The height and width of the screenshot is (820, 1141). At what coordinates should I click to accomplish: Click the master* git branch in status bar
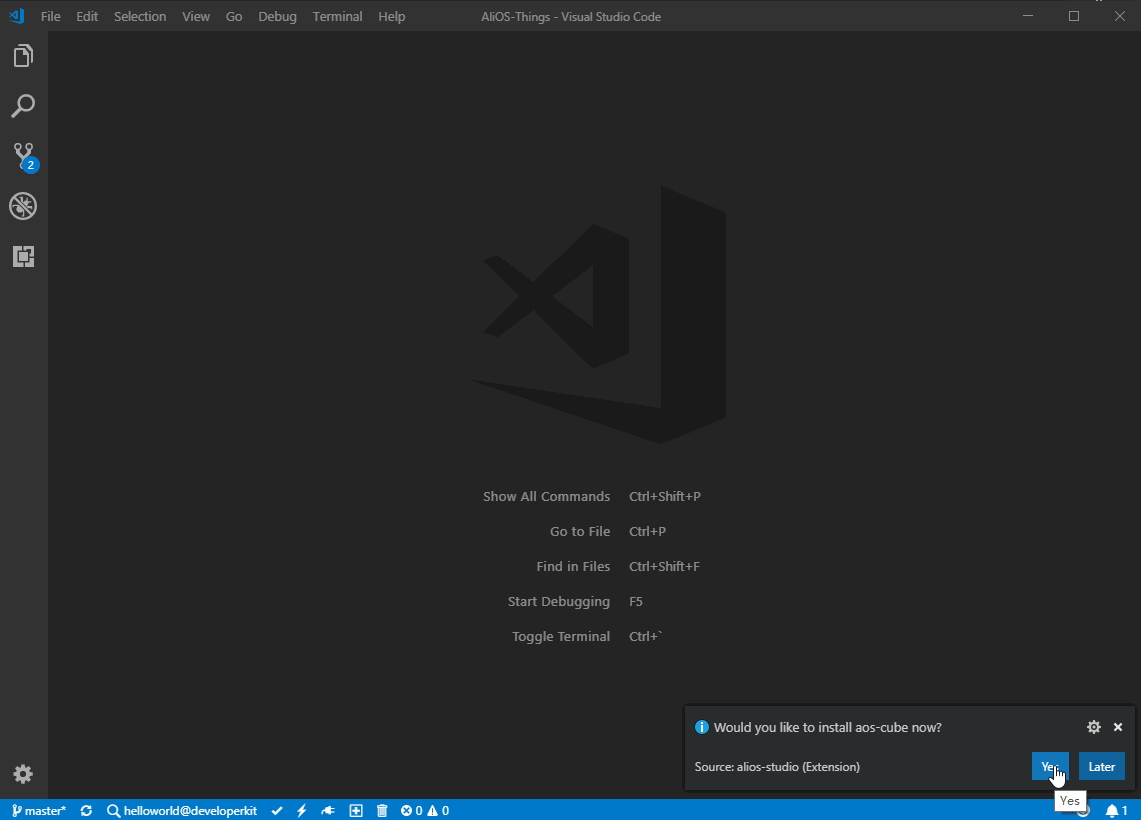[39, 811]
